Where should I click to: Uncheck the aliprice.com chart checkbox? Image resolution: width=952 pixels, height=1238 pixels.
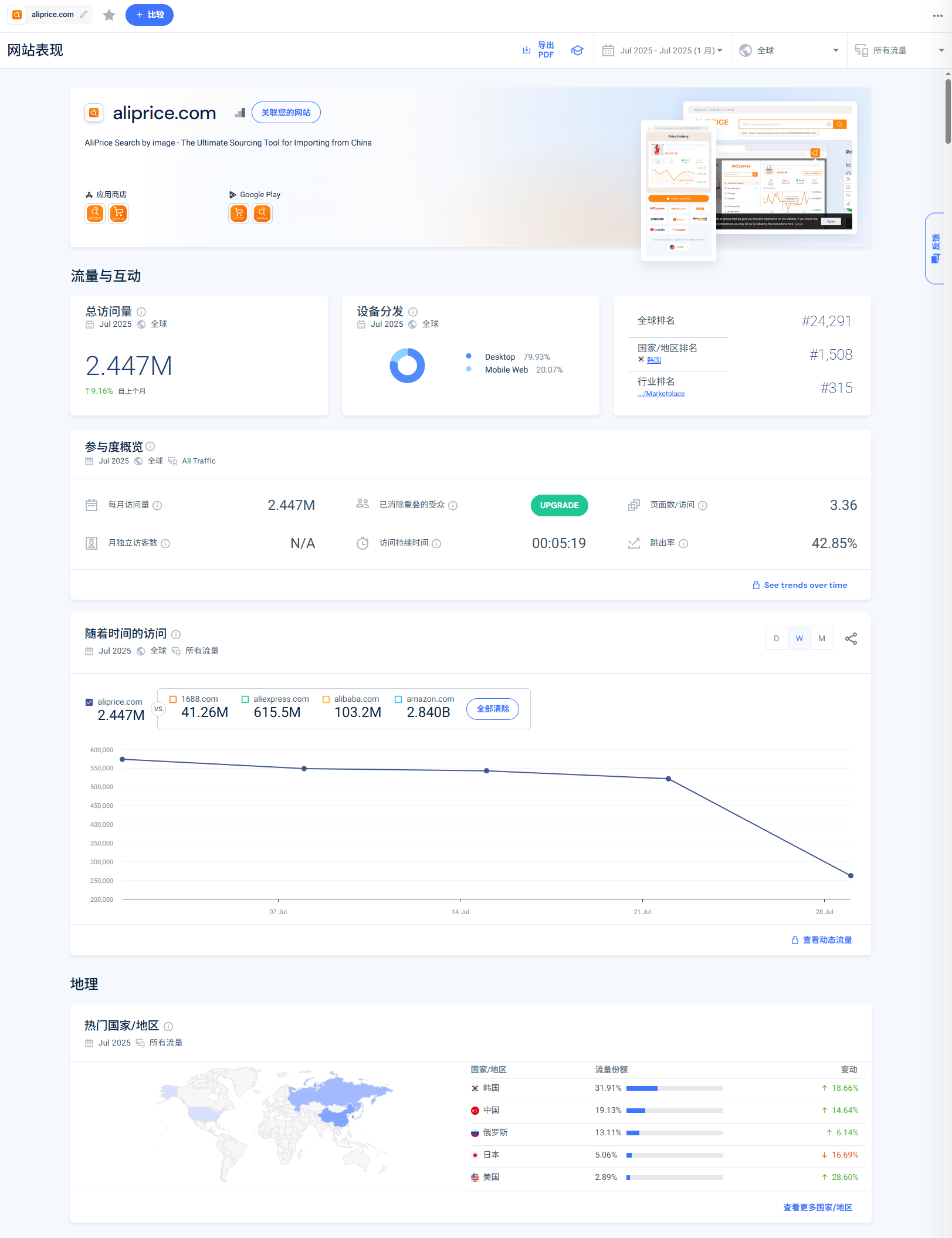pyautogui.click(x=89, y=702)
